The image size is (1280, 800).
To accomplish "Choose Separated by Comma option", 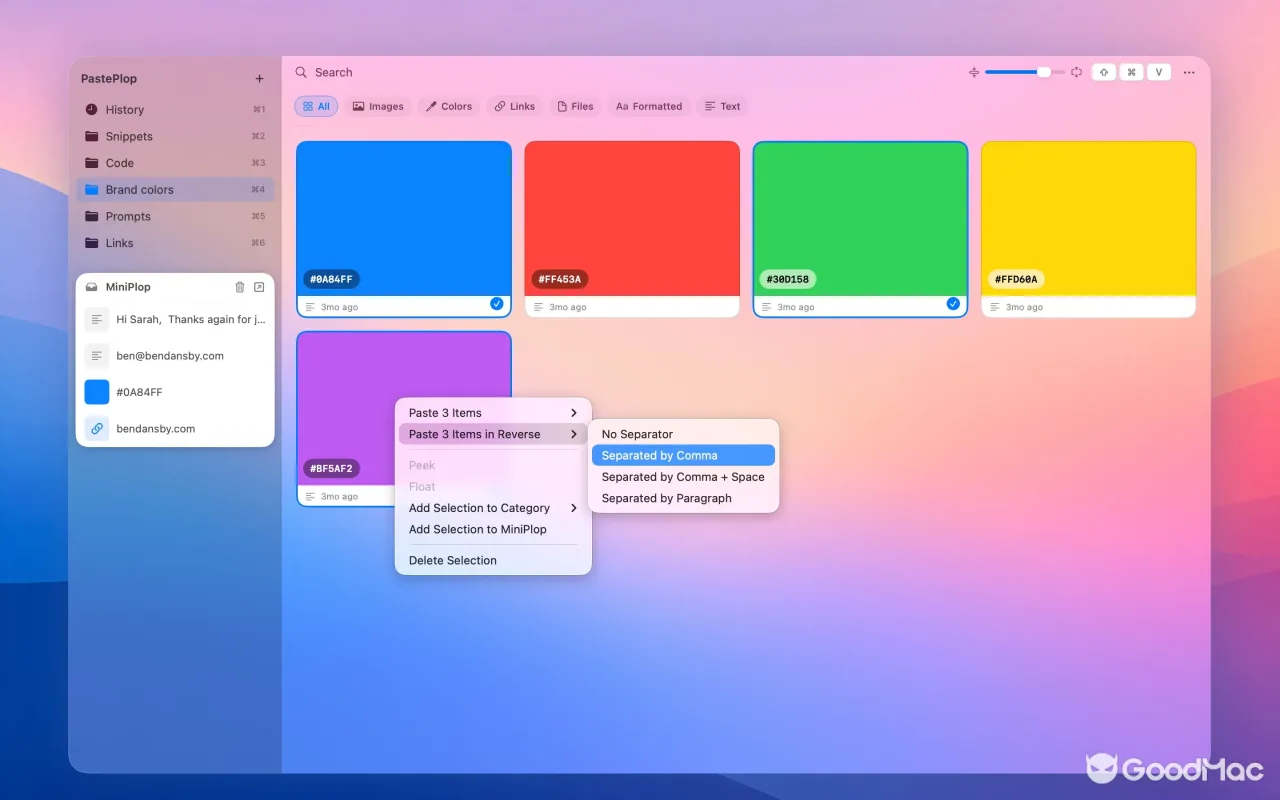I will tap(683, 455).
